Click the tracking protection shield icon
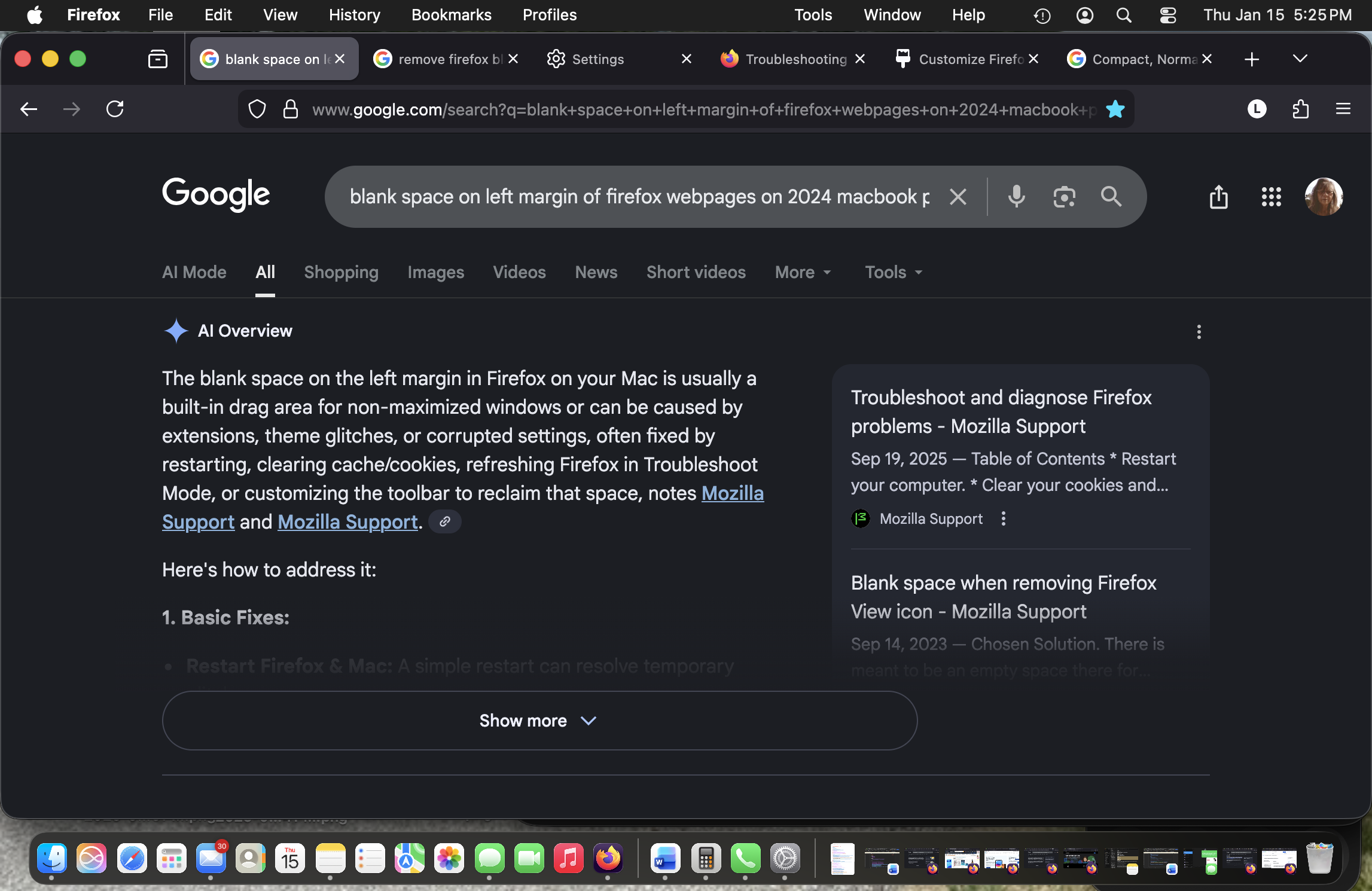Image resolution: width=1372 pixels, height=891 pixels. tap(257, 109)
